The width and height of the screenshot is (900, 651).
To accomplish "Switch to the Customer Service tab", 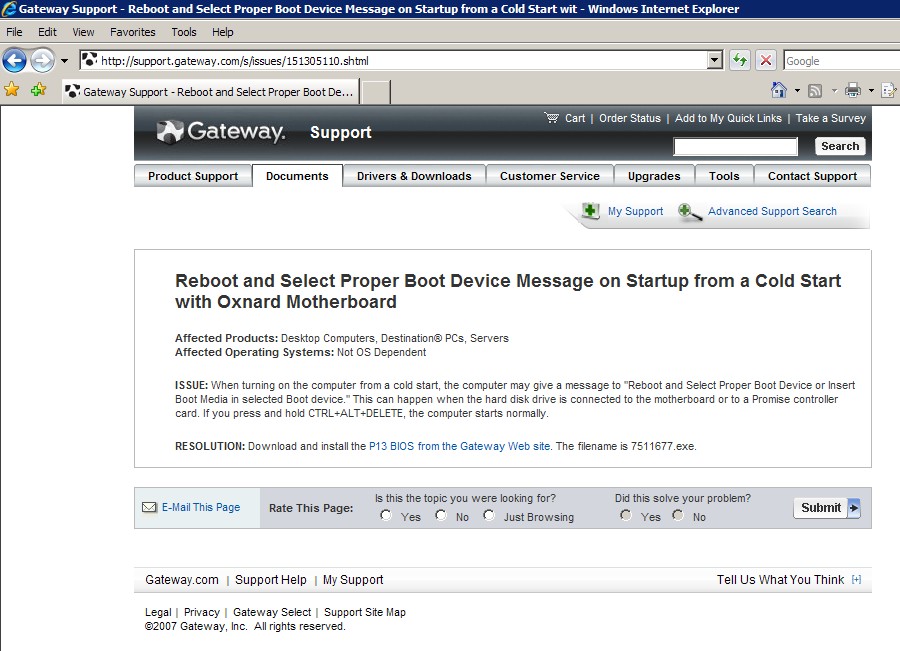I will (x=550, y=176).
